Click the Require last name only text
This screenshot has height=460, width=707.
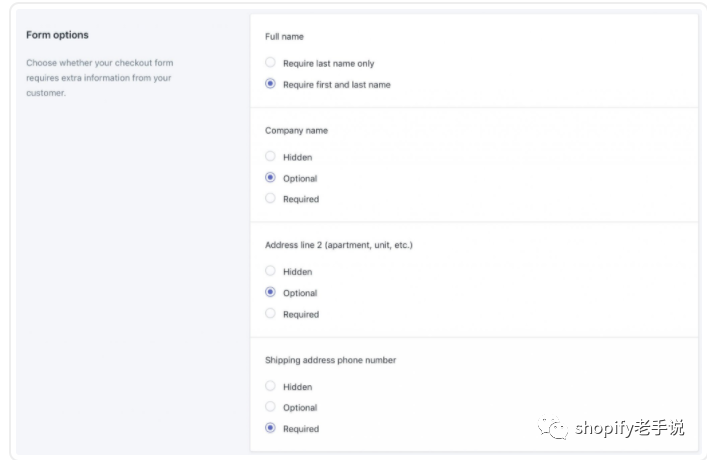coord(329,64)
